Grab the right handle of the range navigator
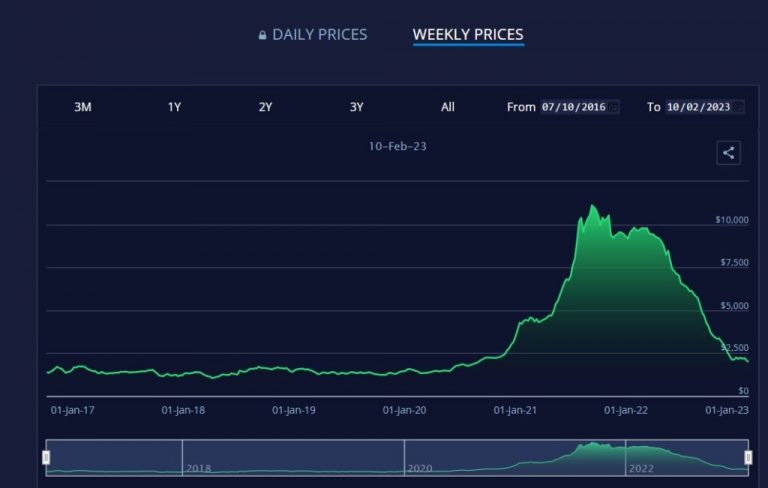768x488 pixels. coord(748,457)
